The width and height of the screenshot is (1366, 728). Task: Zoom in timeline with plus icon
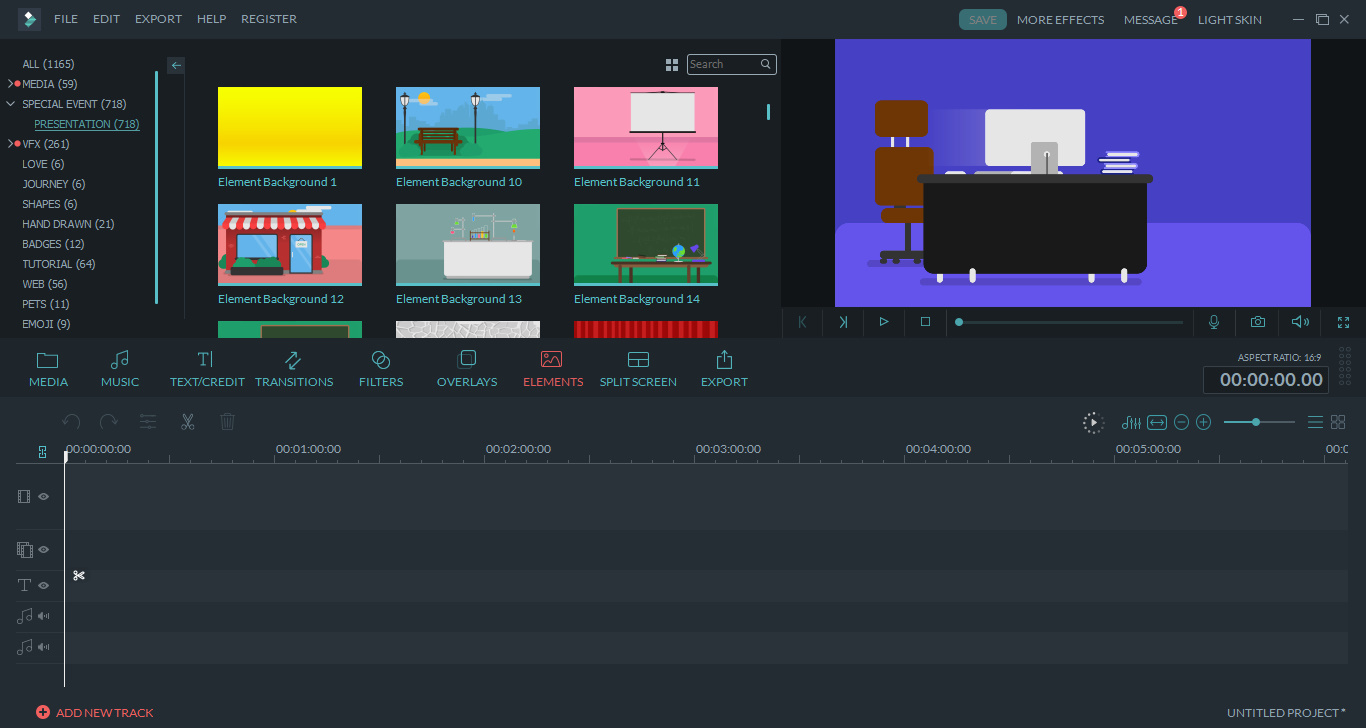tap(1204, 423)
